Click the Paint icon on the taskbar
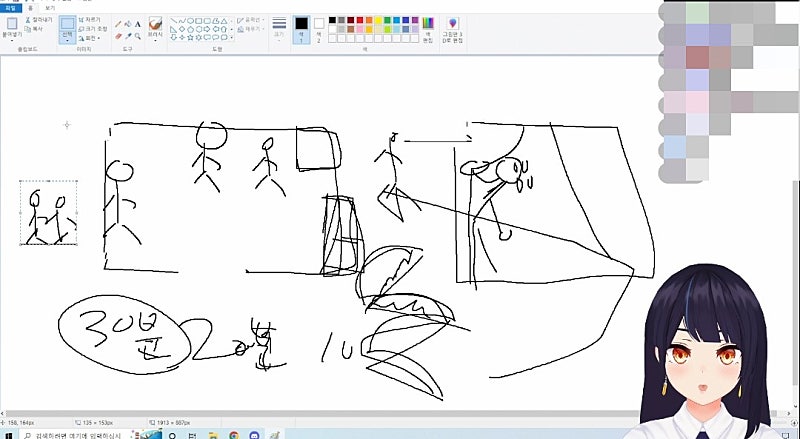800x439 pixels. coord(274,435)
